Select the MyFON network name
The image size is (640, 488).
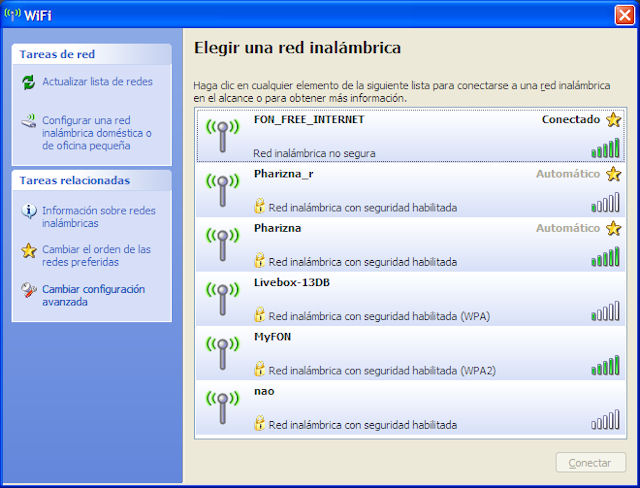(x=272, y=337)
